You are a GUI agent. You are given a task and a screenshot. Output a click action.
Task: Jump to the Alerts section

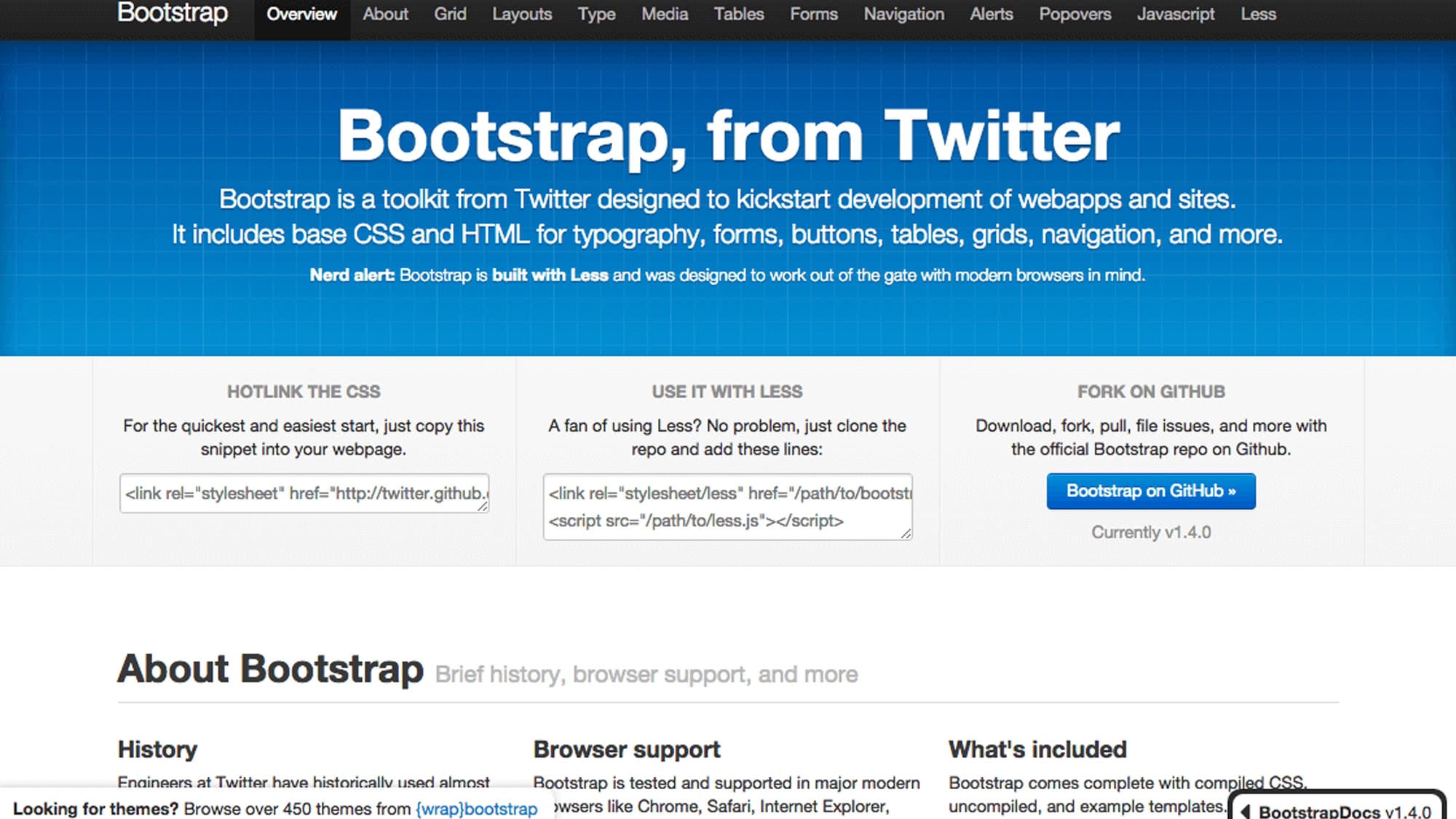coord(991,15)
